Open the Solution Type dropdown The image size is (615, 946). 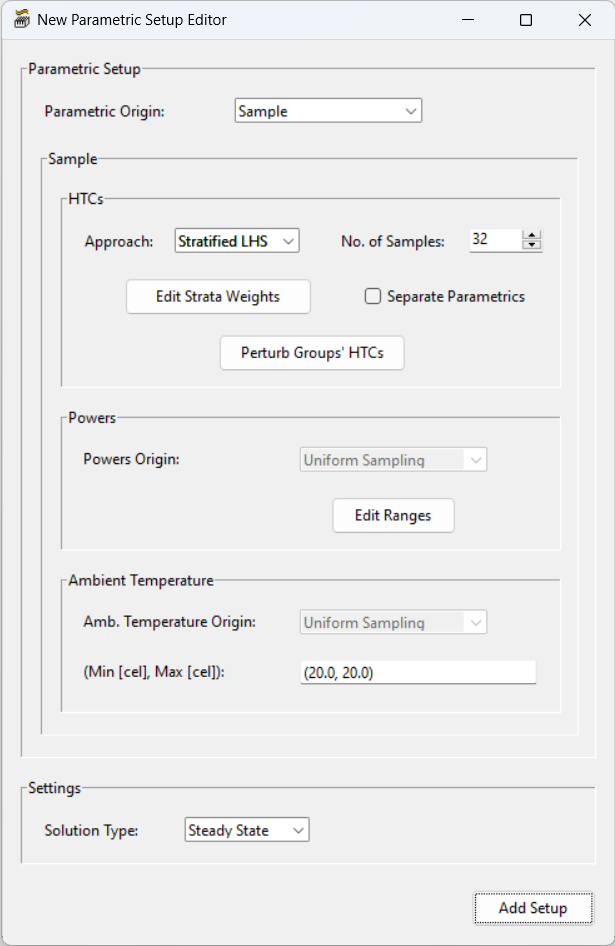point(248,830)
